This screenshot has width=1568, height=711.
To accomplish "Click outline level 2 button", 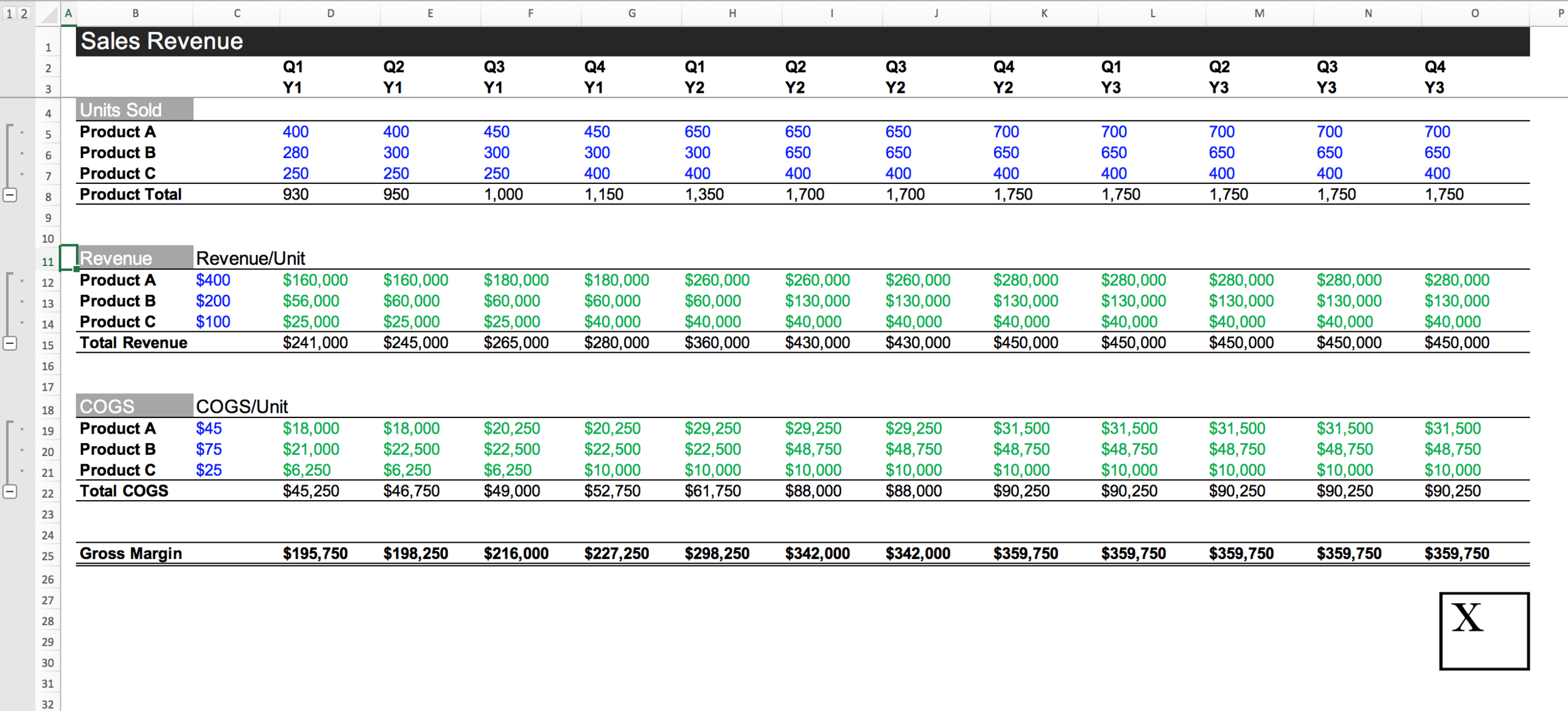I will coord(24,13).
